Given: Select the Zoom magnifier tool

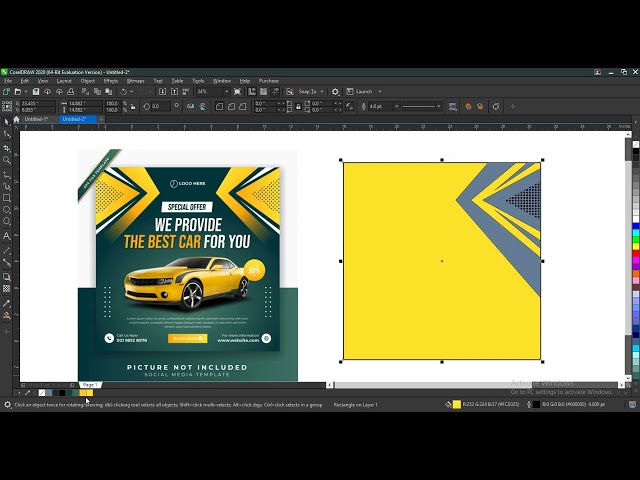Looking at the screenshot, I should click(x=7, y=160).
